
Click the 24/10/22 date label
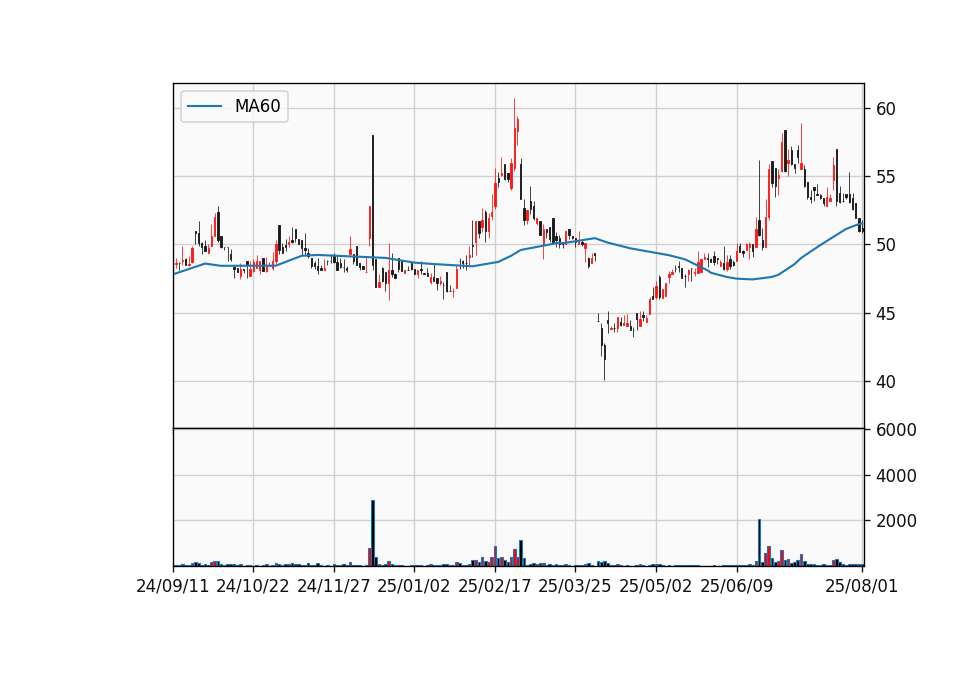point(252,586)
